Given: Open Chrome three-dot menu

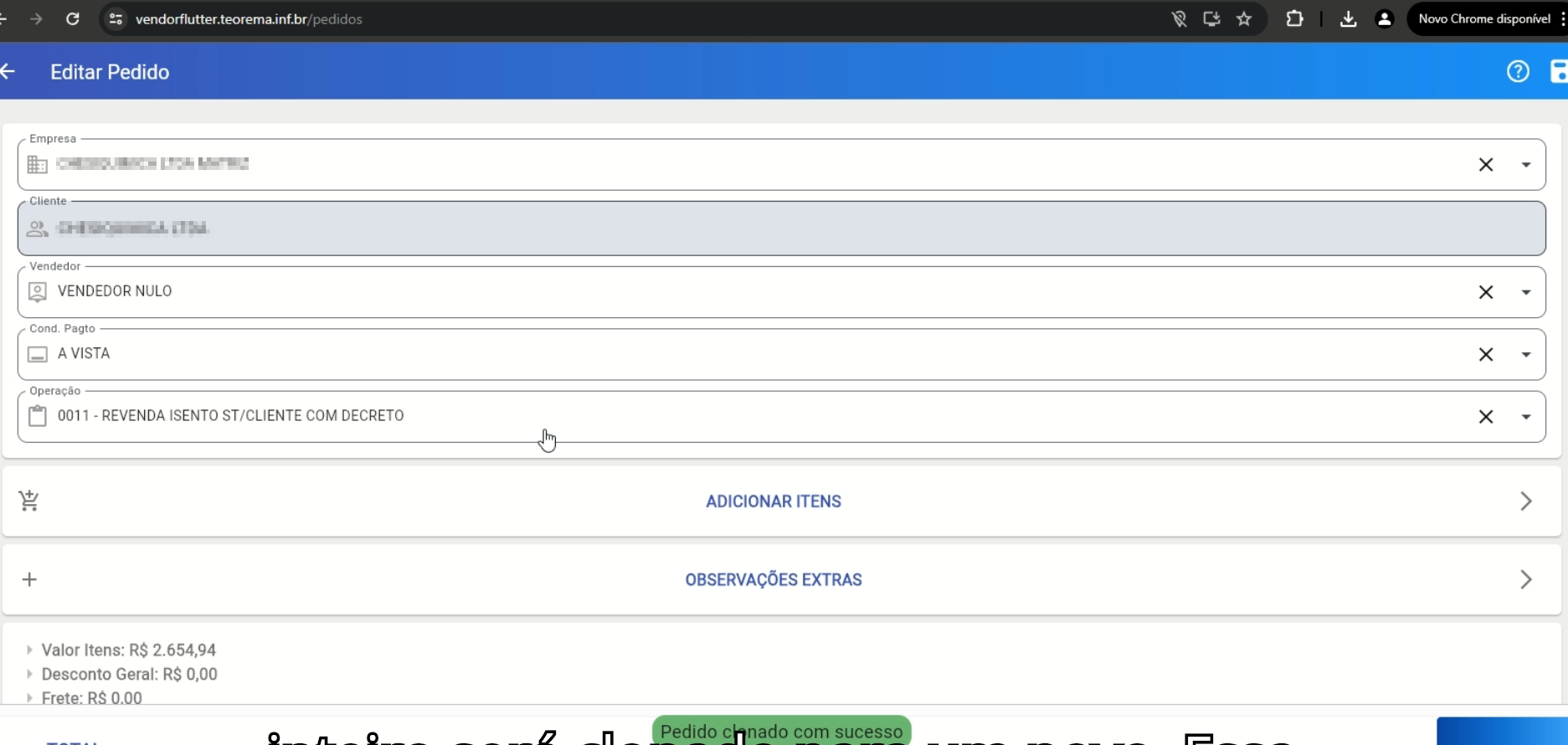Looking at the screenshot, I should [1562, 18].
